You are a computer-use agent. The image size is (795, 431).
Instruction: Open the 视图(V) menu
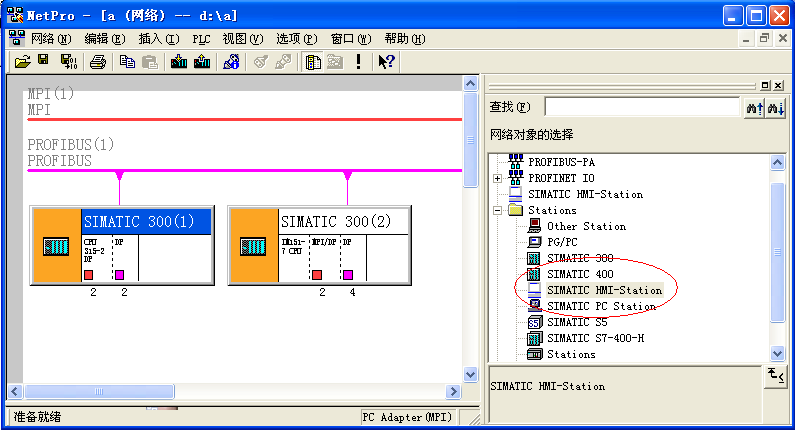[x=243, y=39]
